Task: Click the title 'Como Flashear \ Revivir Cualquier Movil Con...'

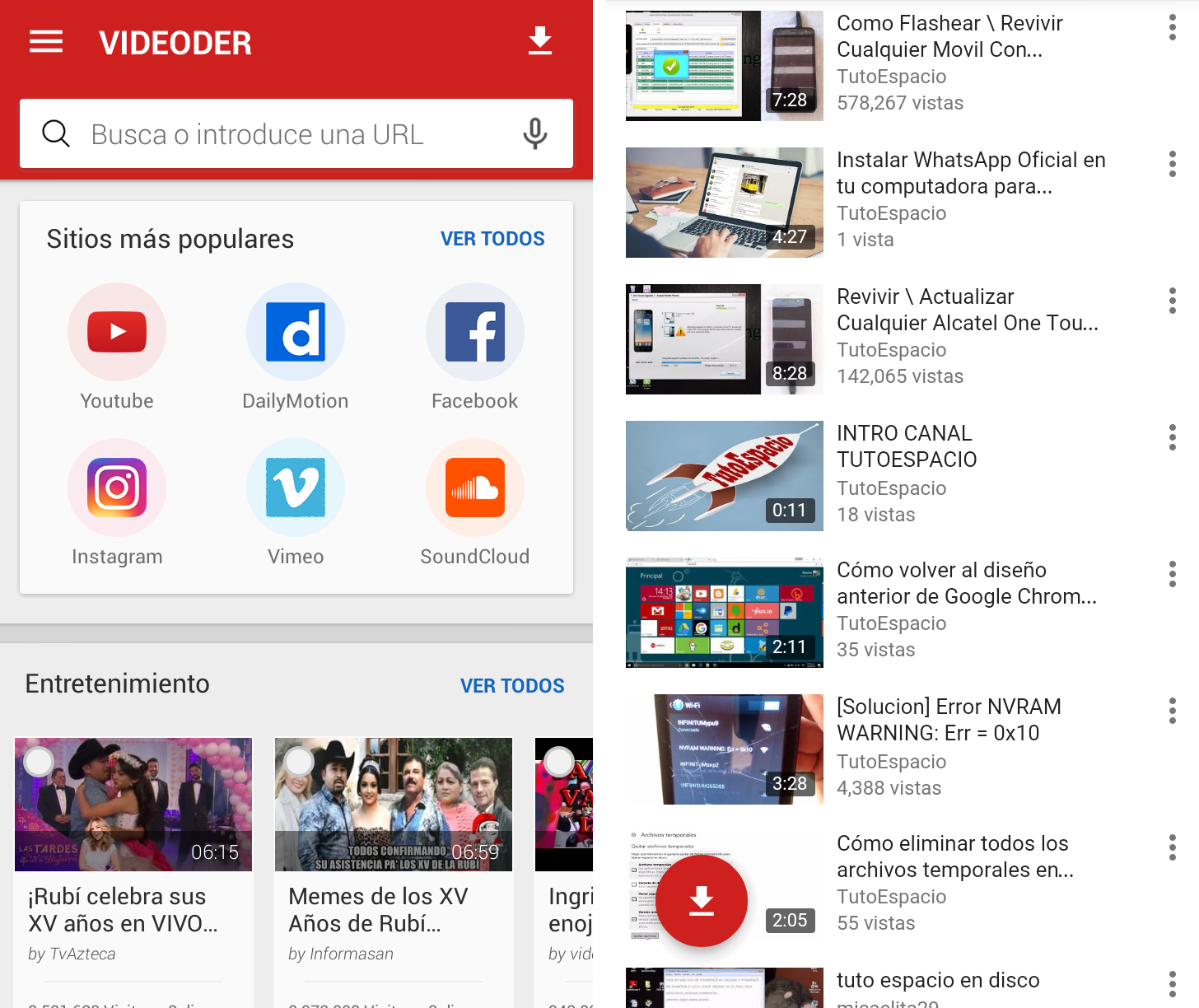Action: click(x=949, y=36)
